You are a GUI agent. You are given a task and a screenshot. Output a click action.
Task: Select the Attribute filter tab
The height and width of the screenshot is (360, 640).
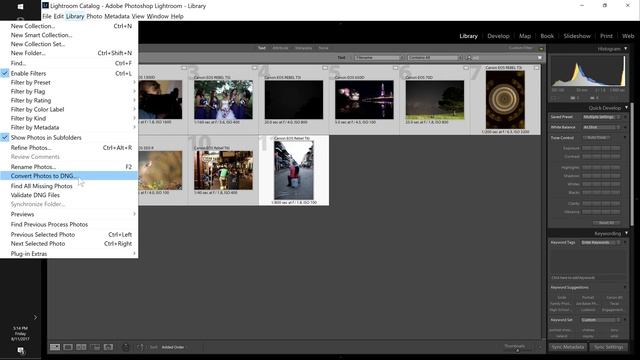coord(280,48)
